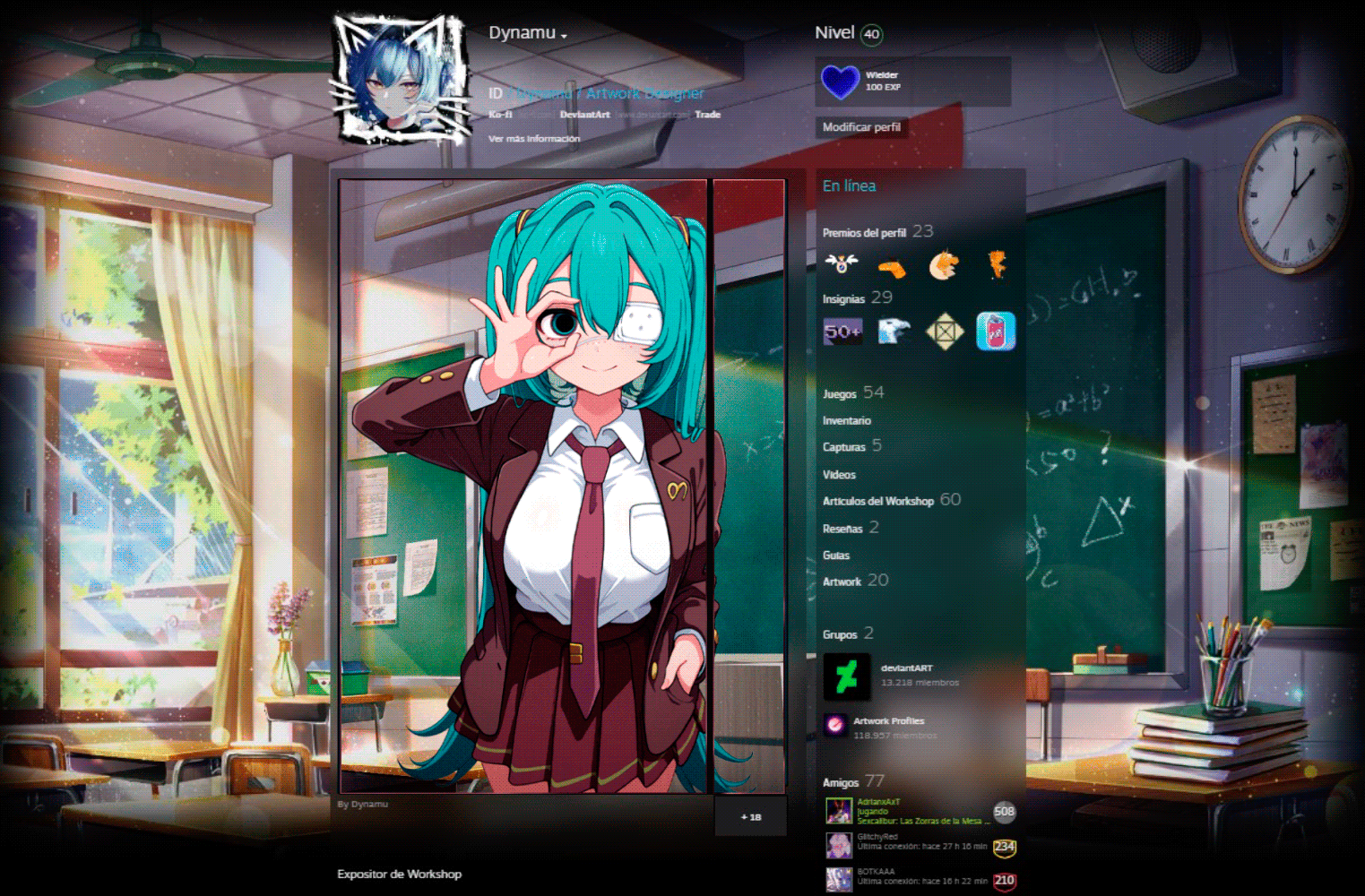Open the Premios del perfil 23 section

point(877,232)
